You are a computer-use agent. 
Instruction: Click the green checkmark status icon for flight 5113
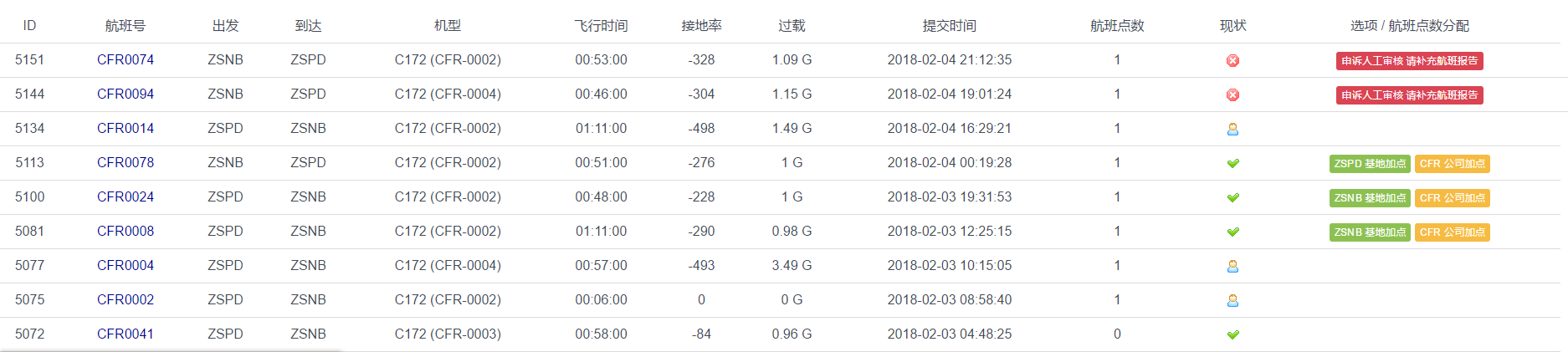(1232, 163)
